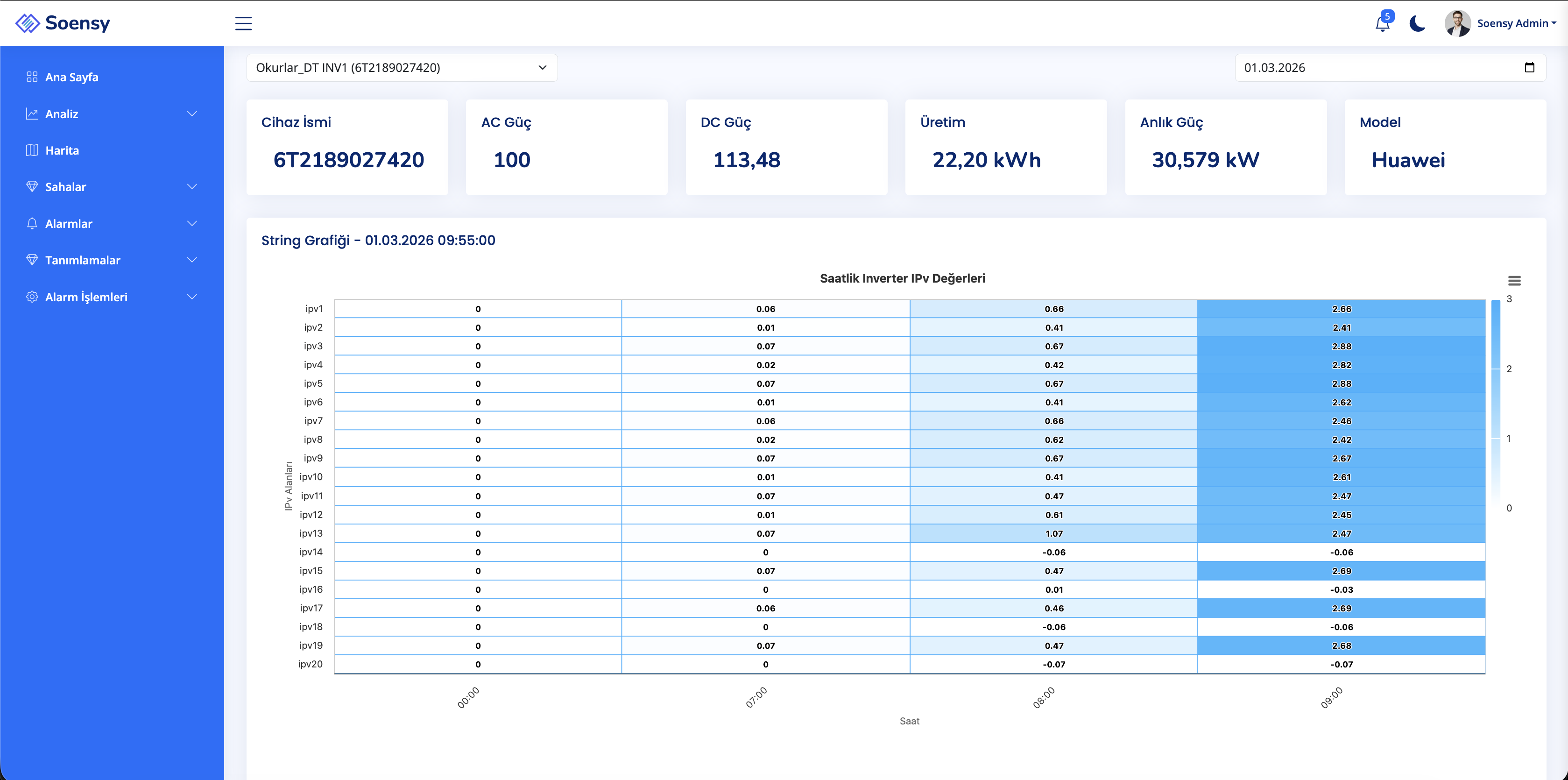The image size is (1568, 780).
Task: Open the notifications bell icon
Action: click(x=1382, y=24)
